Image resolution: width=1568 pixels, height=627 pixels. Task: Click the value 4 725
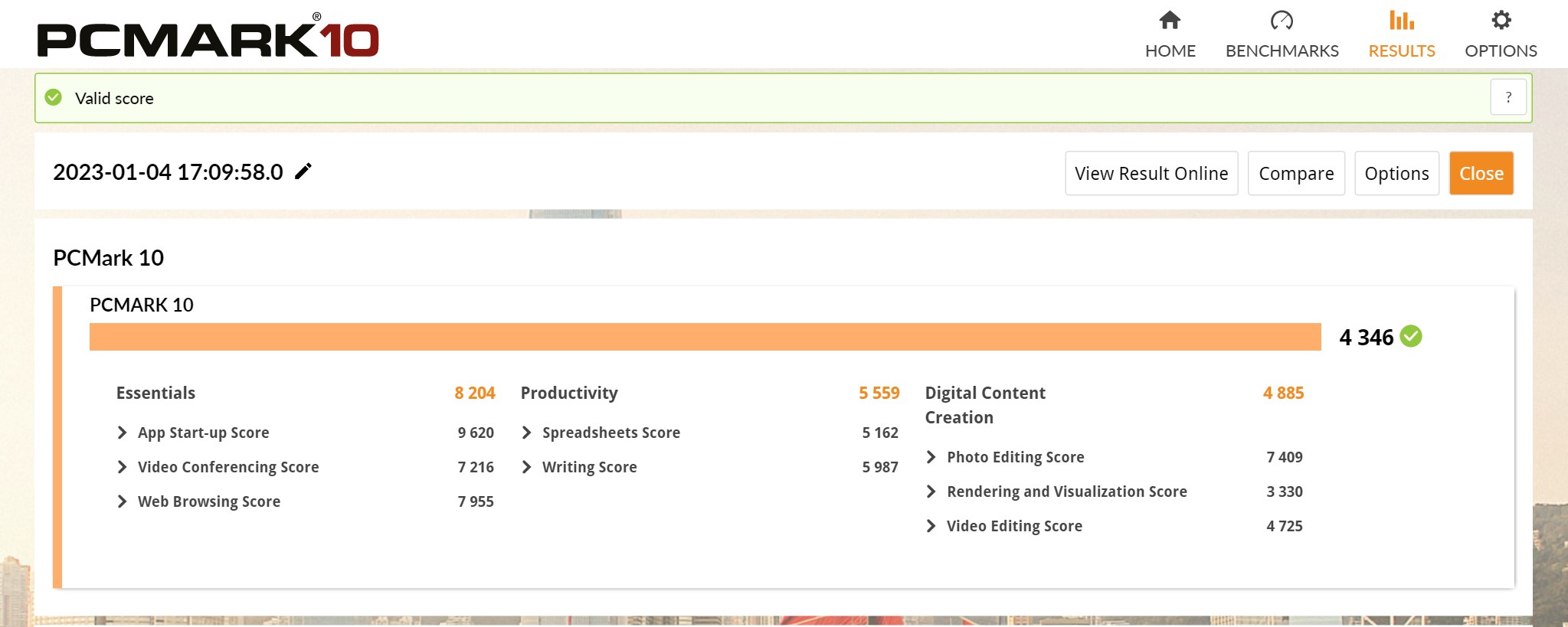point(1285,526)
